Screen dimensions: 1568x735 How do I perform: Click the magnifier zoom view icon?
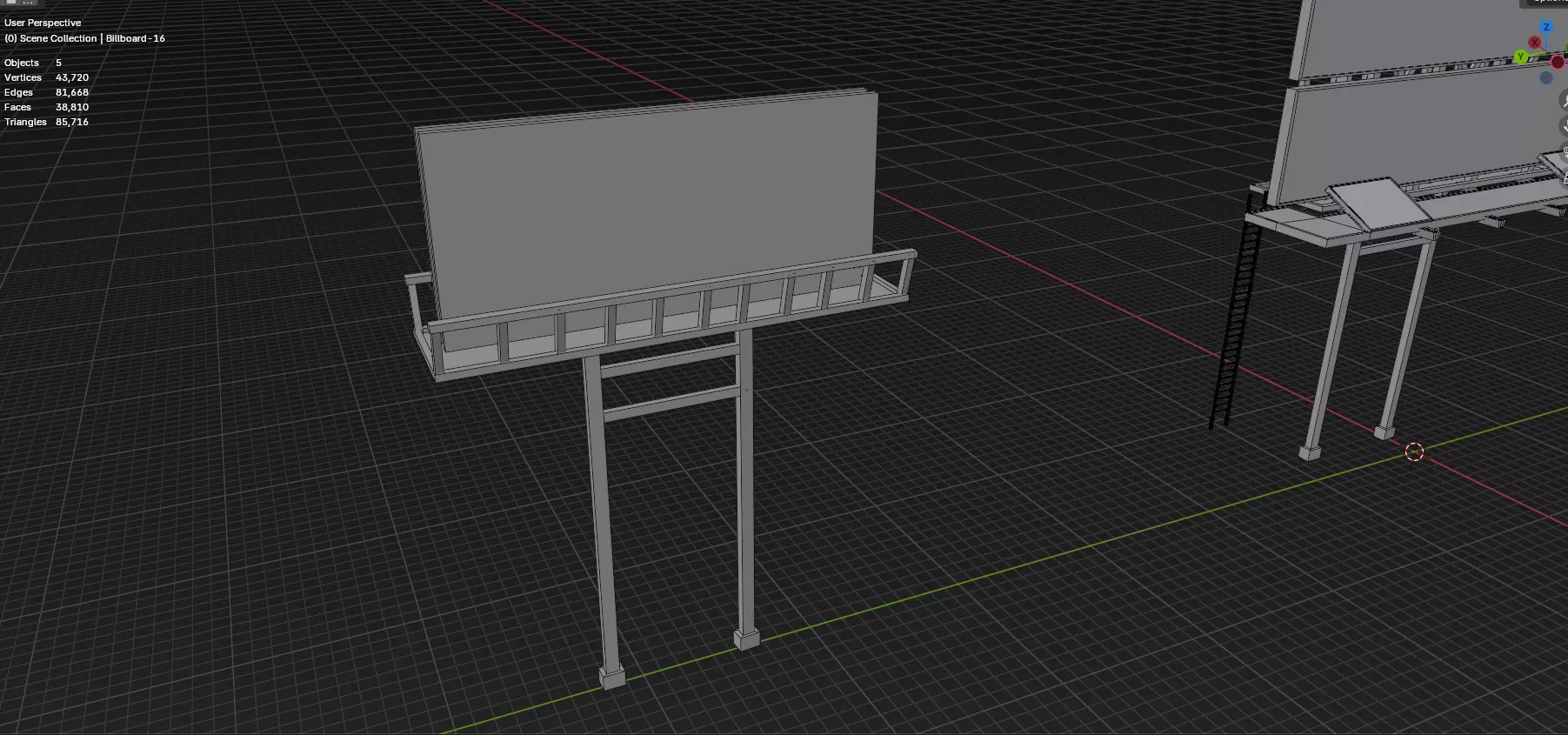point(1564,102)
